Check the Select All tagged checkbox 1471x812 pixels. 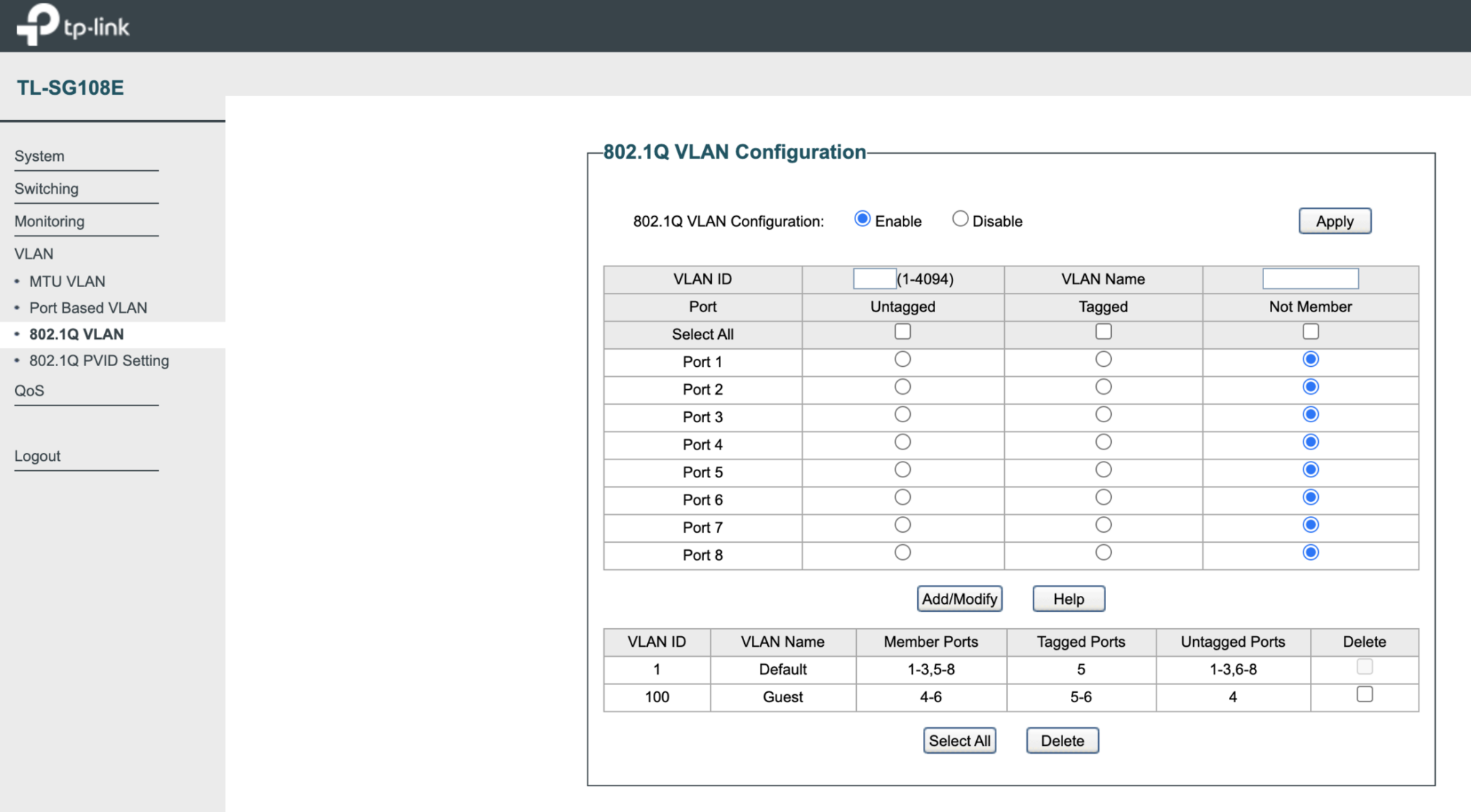[x=1104, y=333]
